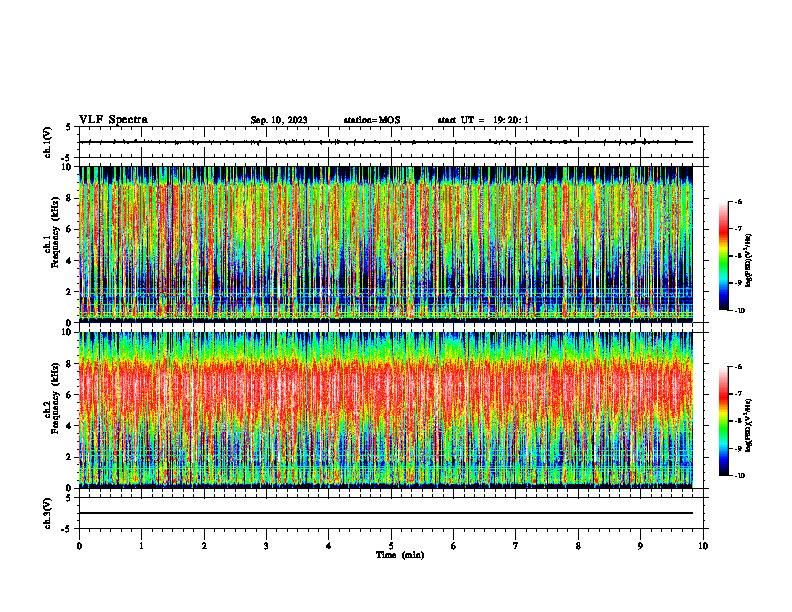This screenshot has height=612, width=792.
Task: Click the "Time (min)" axis title
Action: (x=400, y=555)
